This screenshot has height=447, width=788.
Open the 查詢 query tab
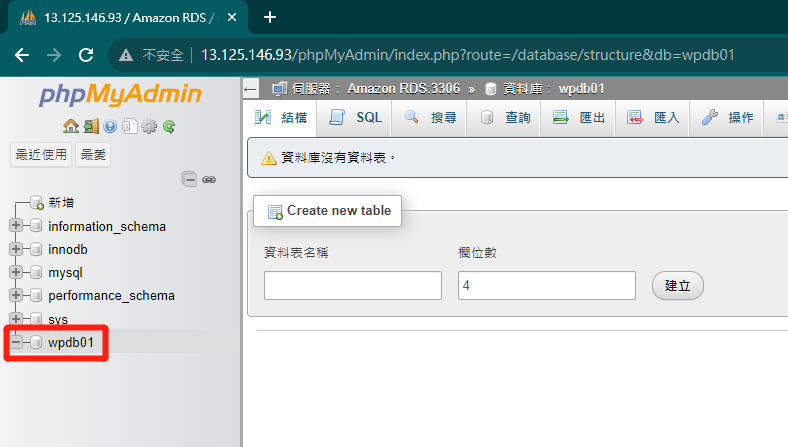pos(504,118)
